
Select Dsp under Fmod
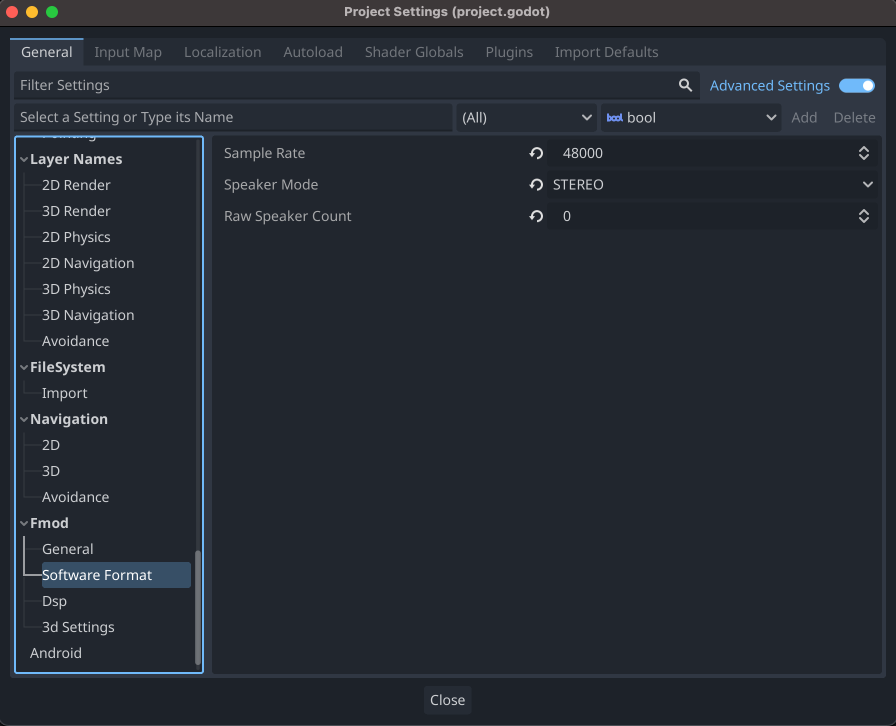[54, 601]
